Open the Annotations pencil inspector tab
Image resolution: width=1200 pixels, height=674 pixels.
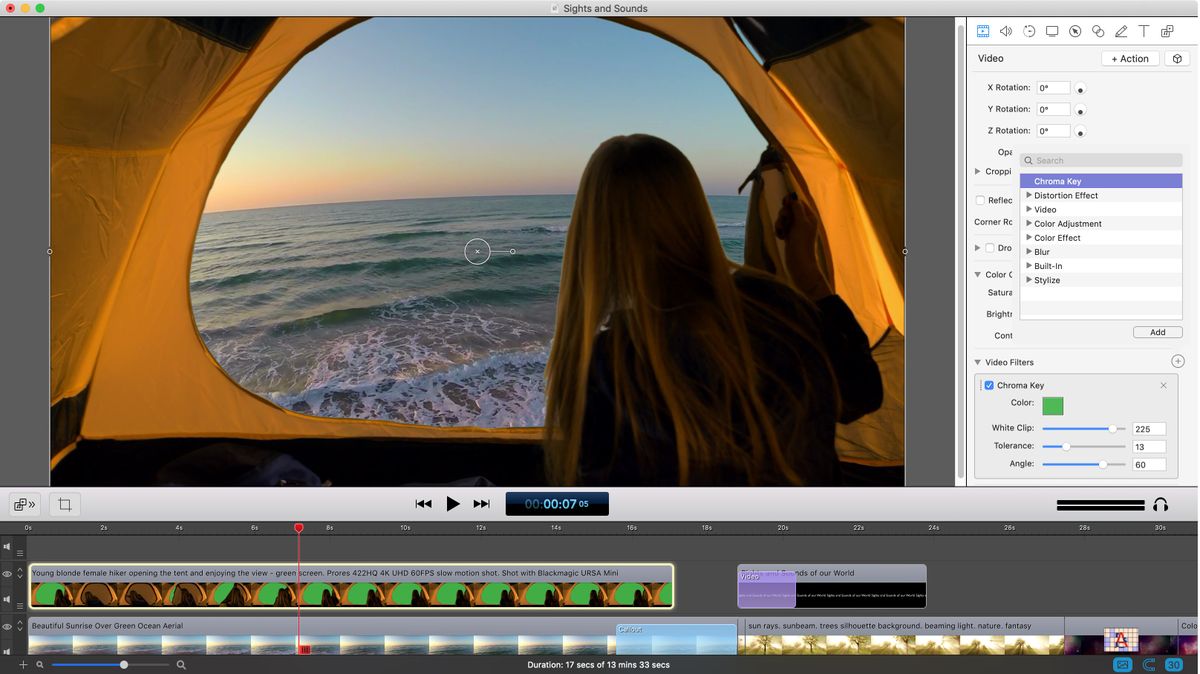[x=1121, y=32]
